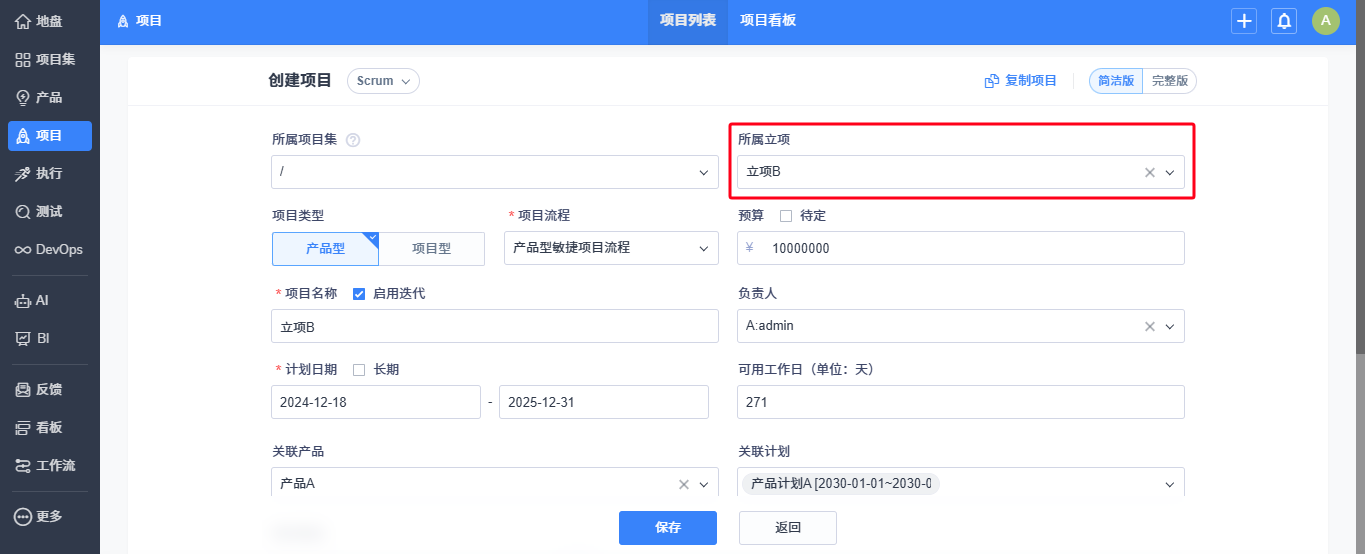This screenshot has width=1365, height=554.
Task: Uncheck the 启用迭代 checkbox
Action: click(x=359, y=294)
